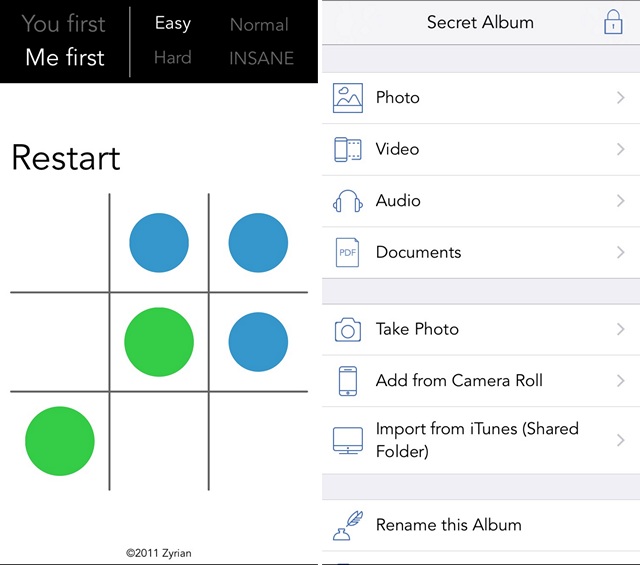Expand the Photo row chevron
Viewport: 640px width, 565px height.
coord(620,98)
